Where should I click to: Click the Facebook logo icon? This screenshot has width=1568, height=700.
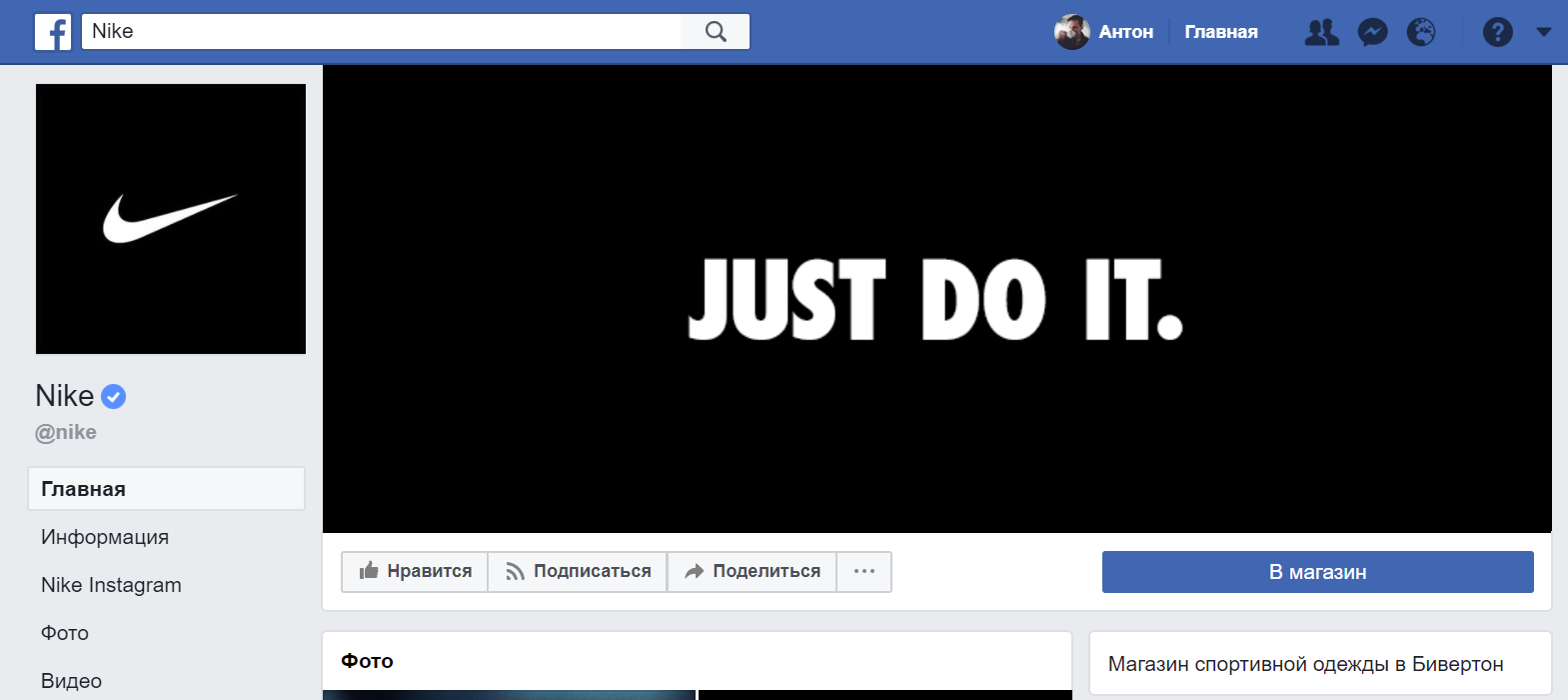click(x=53, y=32)
